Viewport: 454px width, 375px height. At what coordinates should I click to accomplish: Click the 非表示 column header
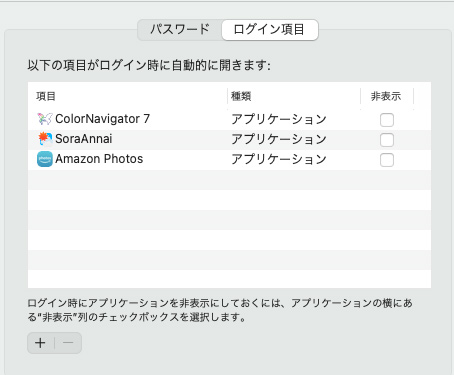tap(386, 96)
